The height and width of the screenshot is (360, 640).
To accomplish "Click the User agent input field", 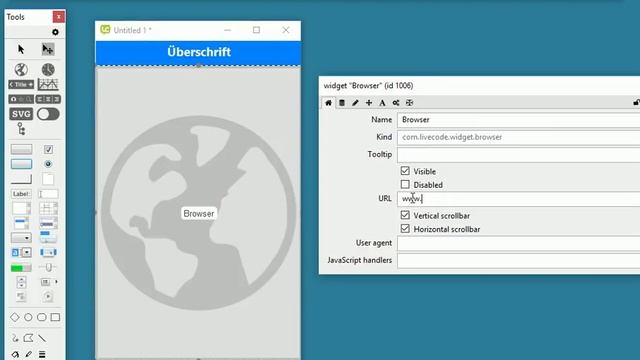I will pos(518,243).
